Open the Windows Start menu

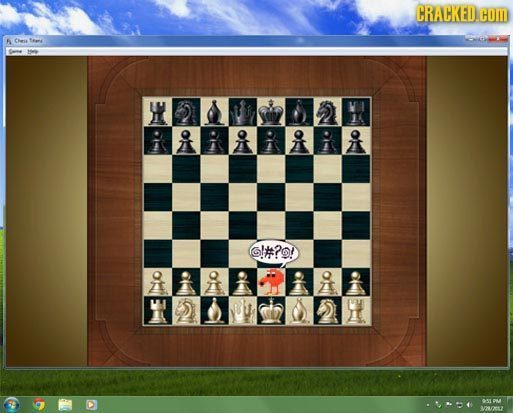pos(11,404)
